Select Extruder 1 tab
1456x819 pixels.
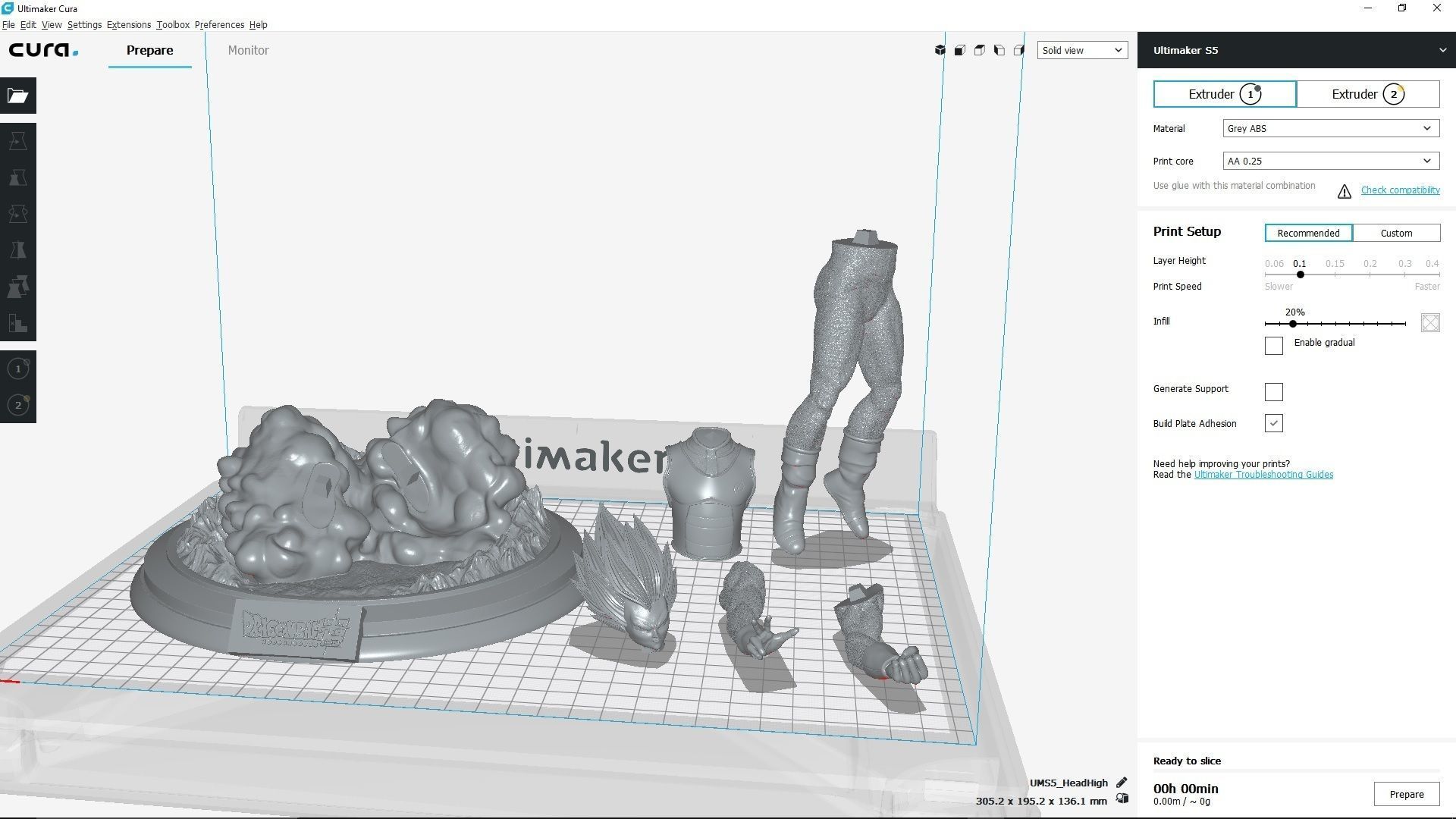point(1225,94)
